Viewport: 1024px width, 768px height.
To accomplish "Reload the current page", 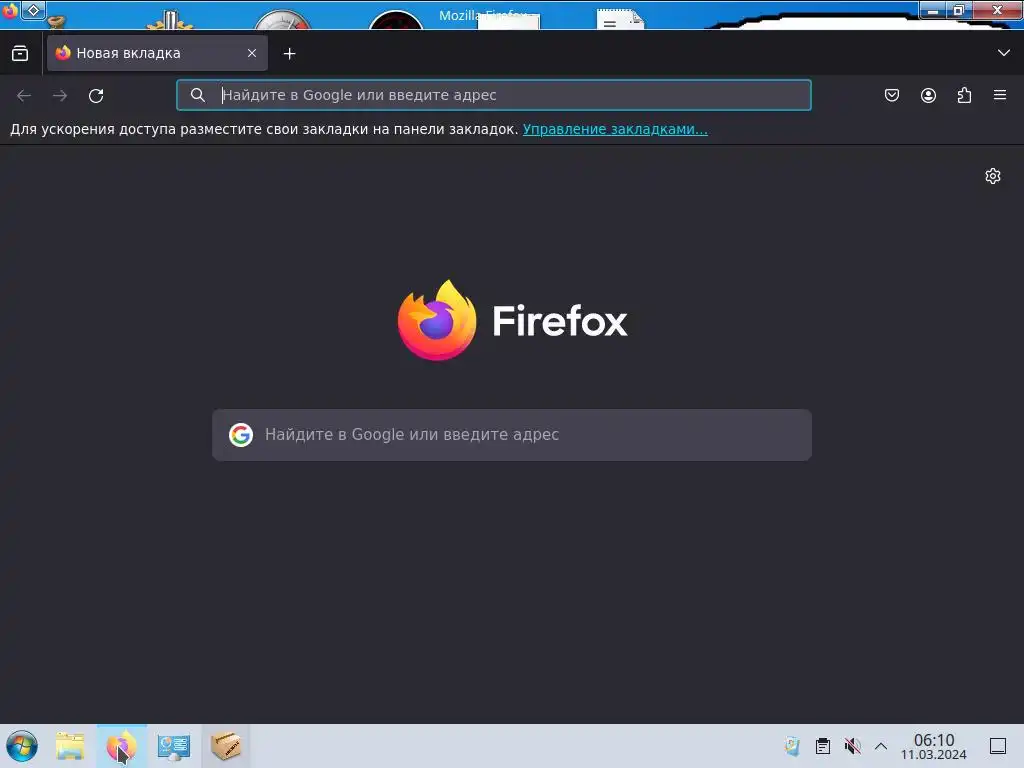I will click(x=96, y=95).
